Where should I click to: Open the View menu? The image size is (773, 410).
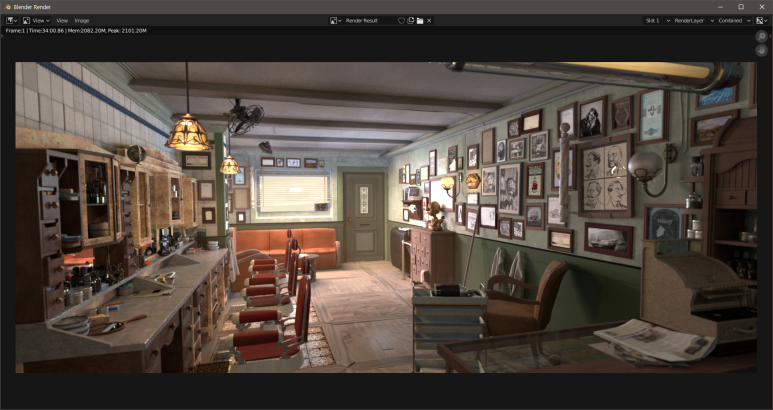coord(62,20)
